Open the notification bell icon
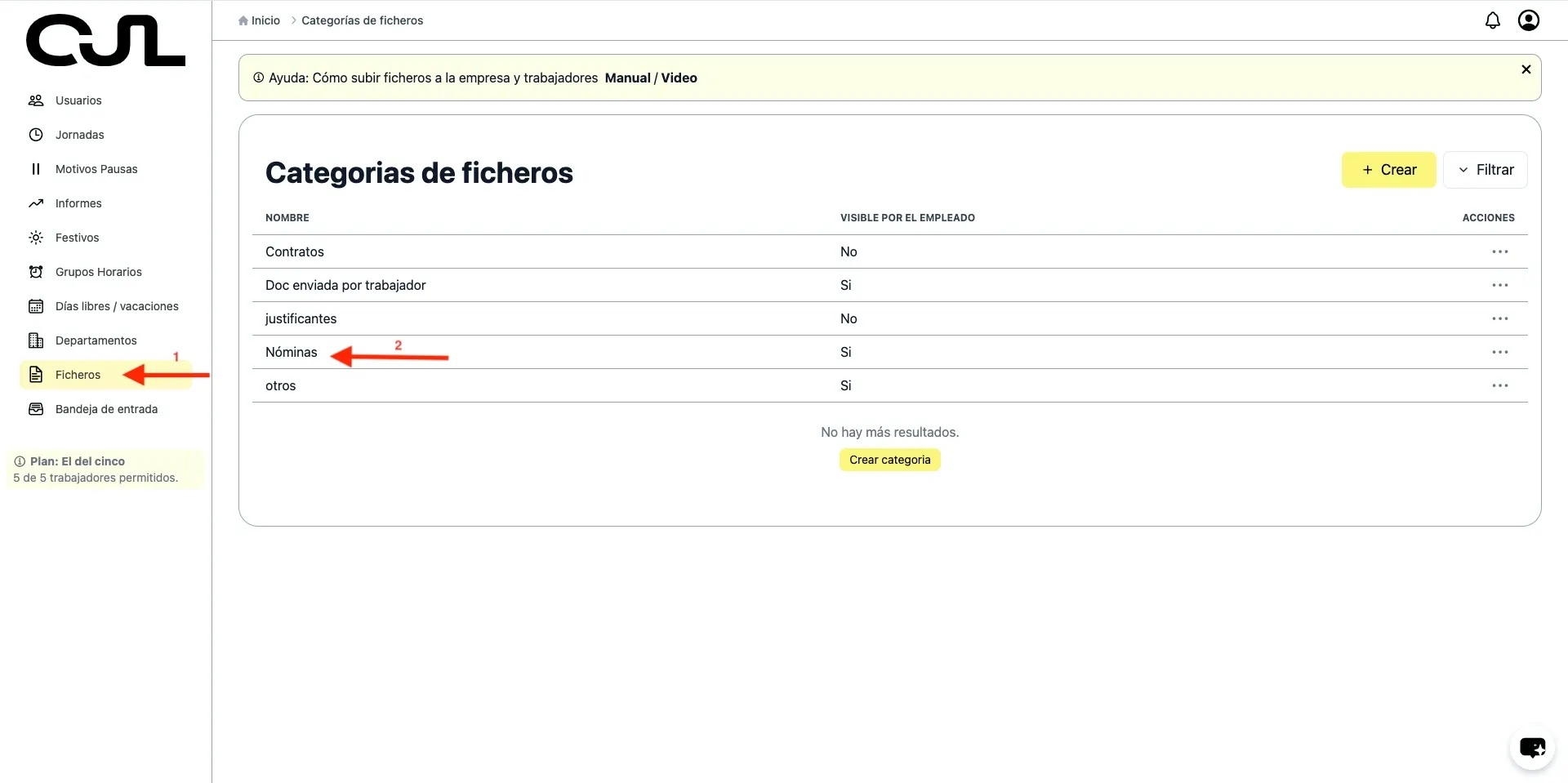The image size is (1568, 783). tap(1493, 20)
